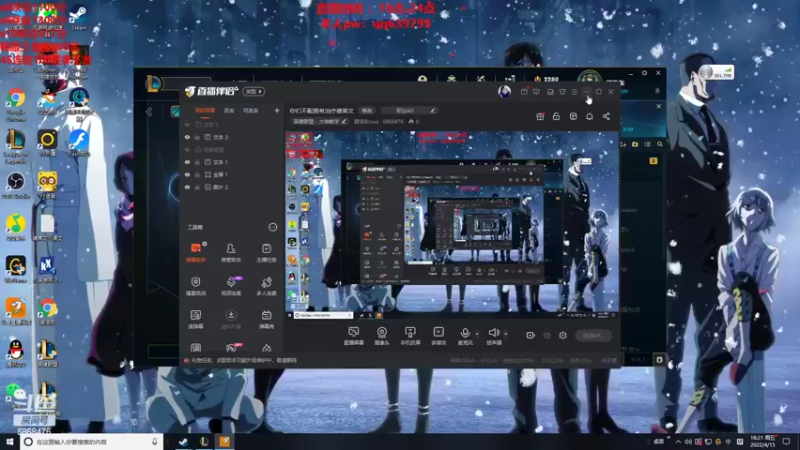Click the gift box icon with red dot
This screenshot has height=450, width=800.
click(540, 116)
